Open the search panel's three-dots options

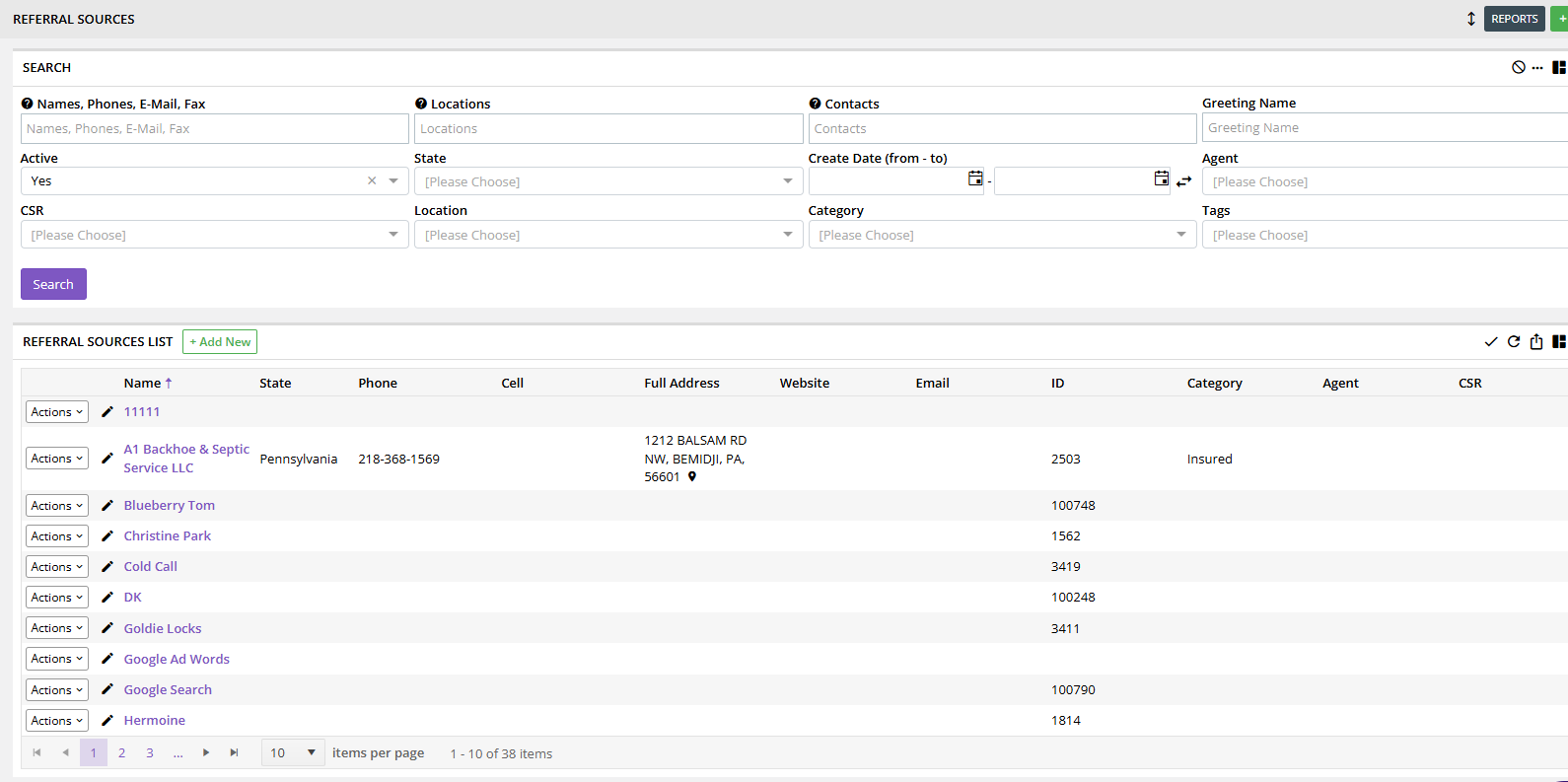[1537, 68]
